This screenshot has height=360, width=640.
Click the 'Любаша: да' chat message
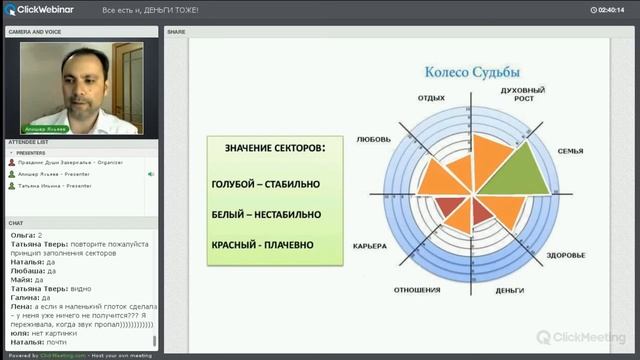(x=33, y=271)
